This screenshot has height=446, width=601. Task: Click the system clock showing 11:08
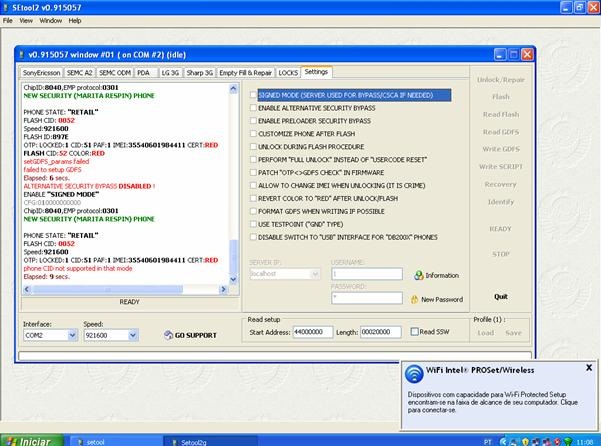[585, 442]
